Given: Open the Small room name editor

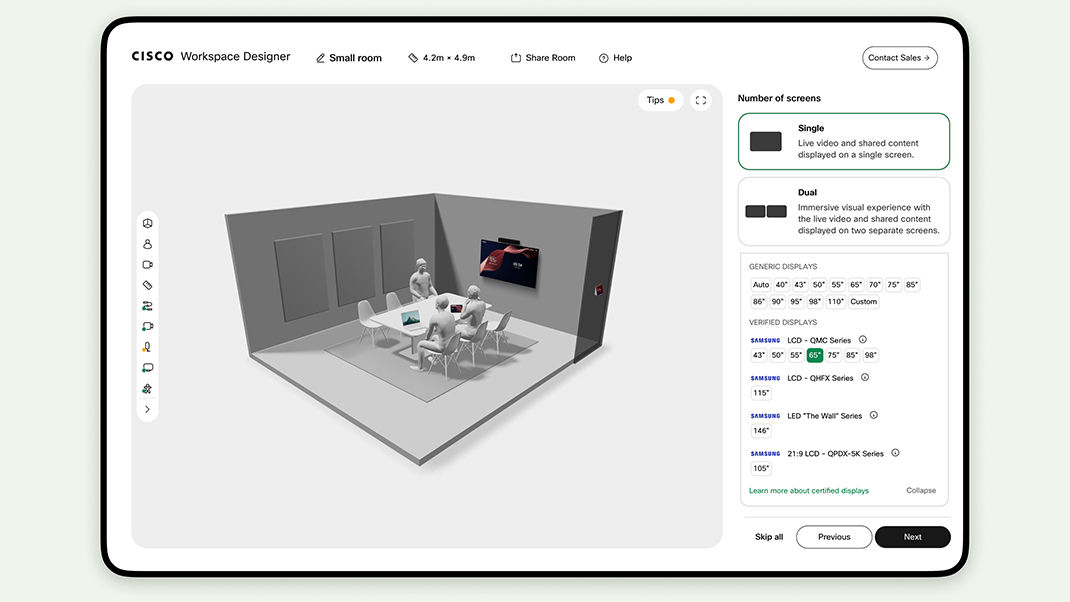Looking at the screenshot, I should click(348, 58).
